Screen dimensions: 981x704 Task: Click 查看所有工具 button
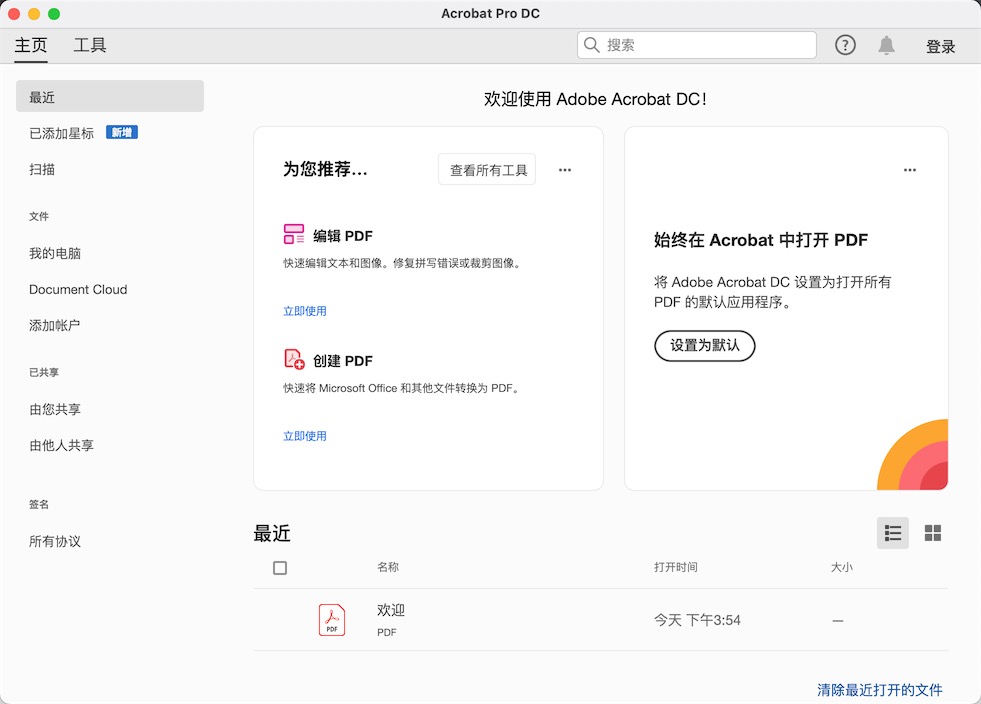487,170
